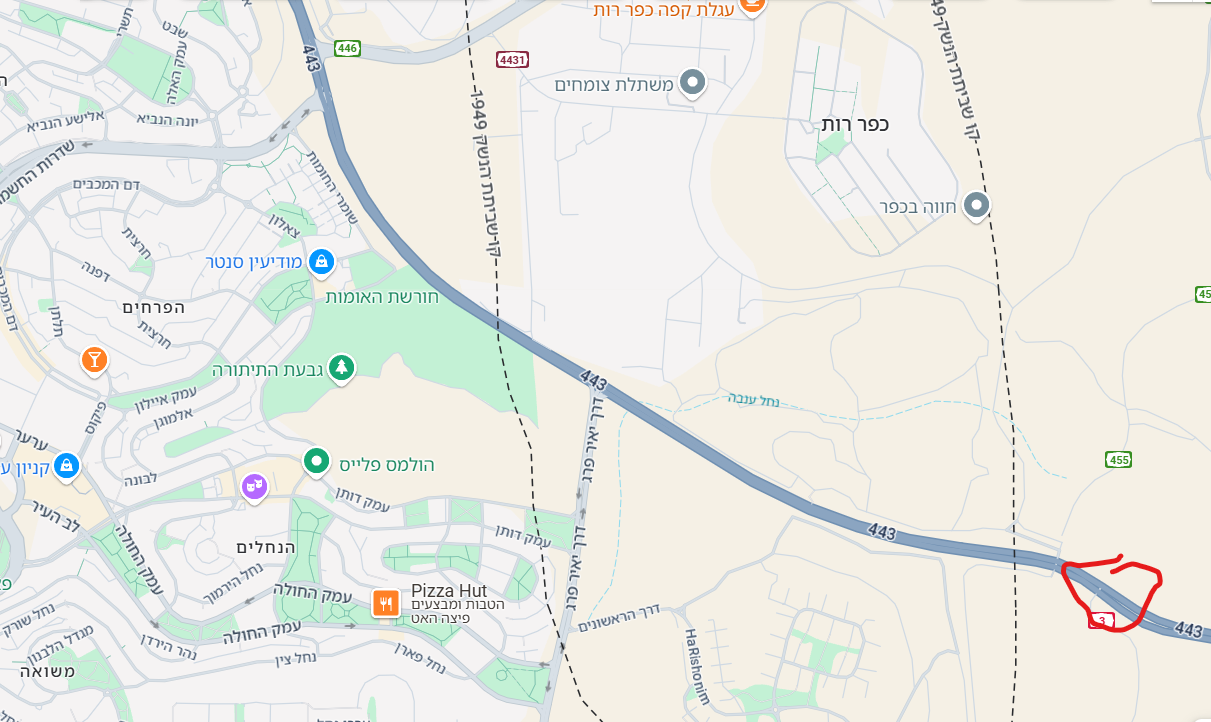Screen dimensions: 1211x722
Task: Click the 4431 road number shield
Action: pyautogui.click(x=512, y=60)
